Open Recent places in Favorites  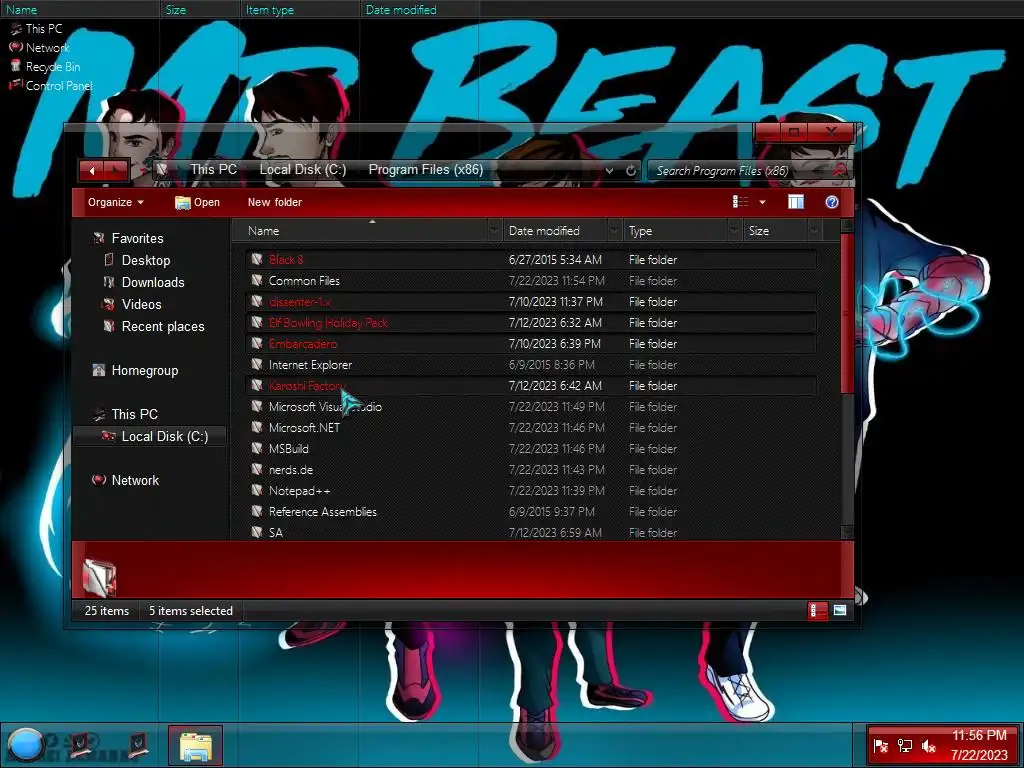point(163,327)
